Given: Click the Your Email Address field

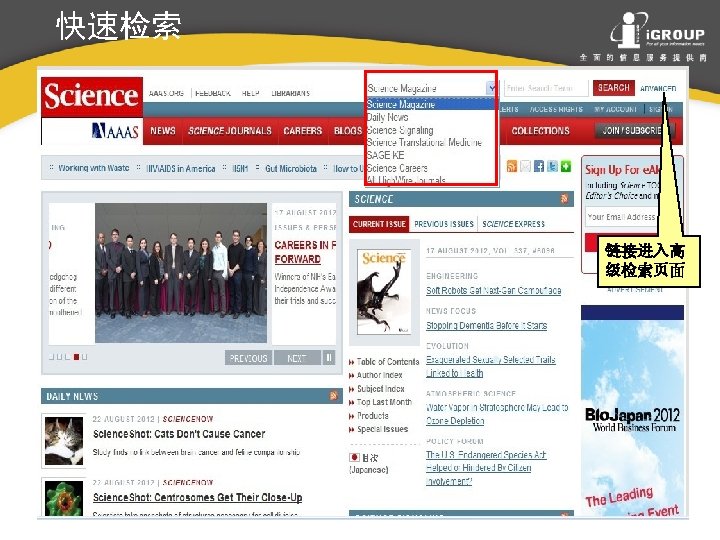Looking at the screenshot, I should [x=623, y=217].
